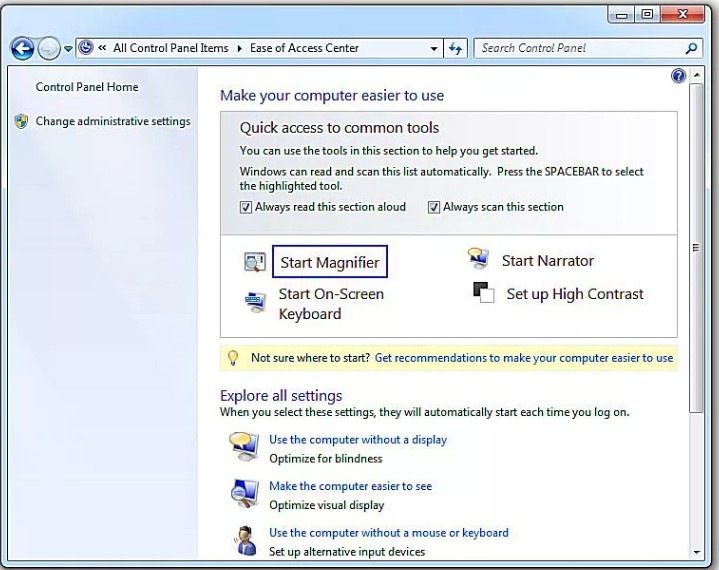The image size is (719, 570).
Task: Open Help via the question mark icon
Action: (x=678, y=76)
